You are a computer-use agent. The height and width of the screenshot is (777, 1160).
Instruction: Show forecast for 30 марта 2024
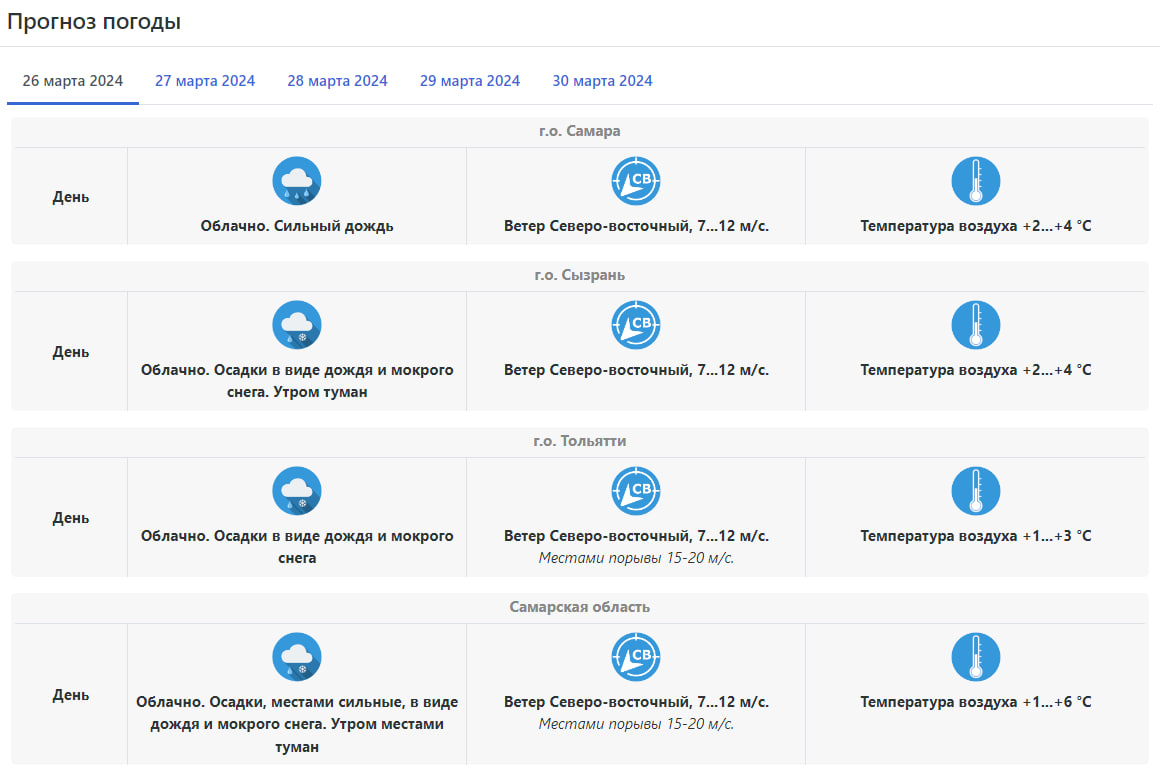[x=602, y=81]
